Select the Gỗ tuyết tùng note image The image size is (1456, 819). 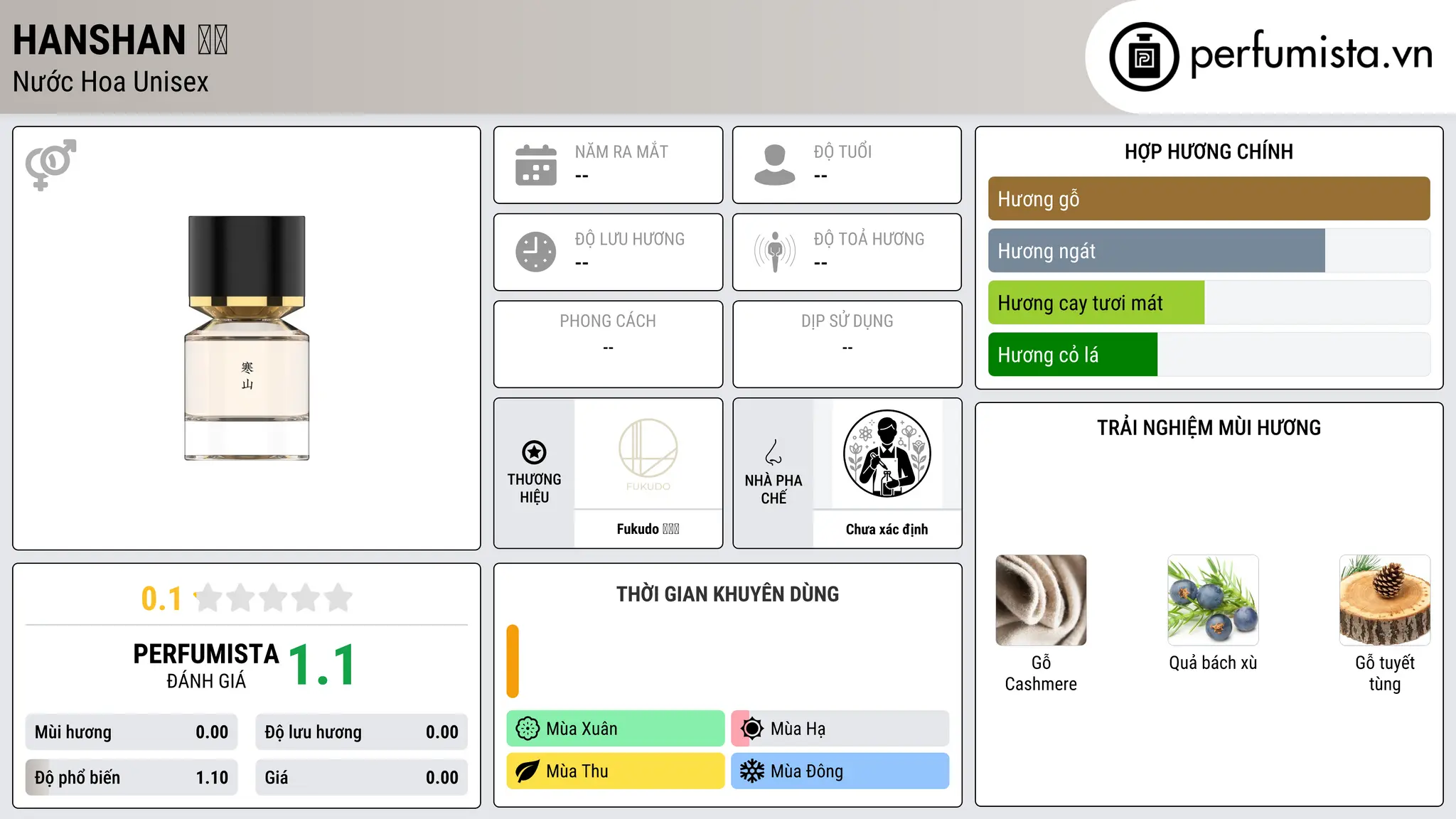pos(1385,600)
